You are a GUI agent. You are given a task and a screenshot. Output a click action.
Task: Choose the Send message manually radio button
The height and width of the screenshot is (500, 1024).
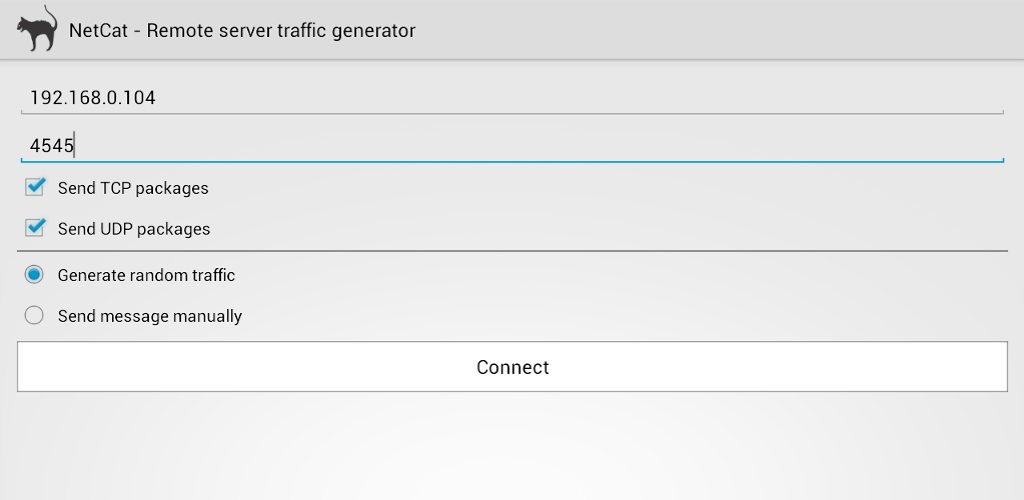coord(34,316)
